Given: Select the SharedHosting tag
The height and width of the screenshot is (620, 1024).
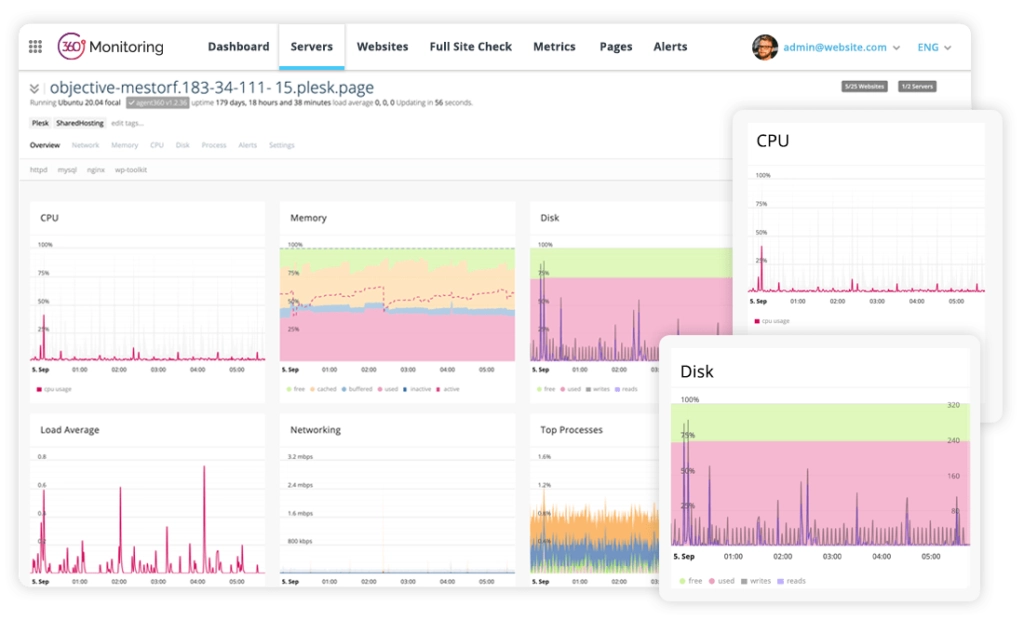Looking at the screenshot, I should point(80,123).
